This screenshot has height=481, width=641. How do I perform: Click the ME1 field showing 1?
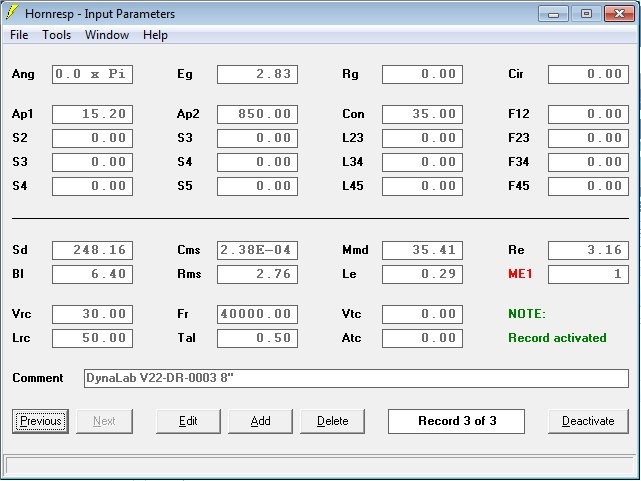tap(588, 274)
